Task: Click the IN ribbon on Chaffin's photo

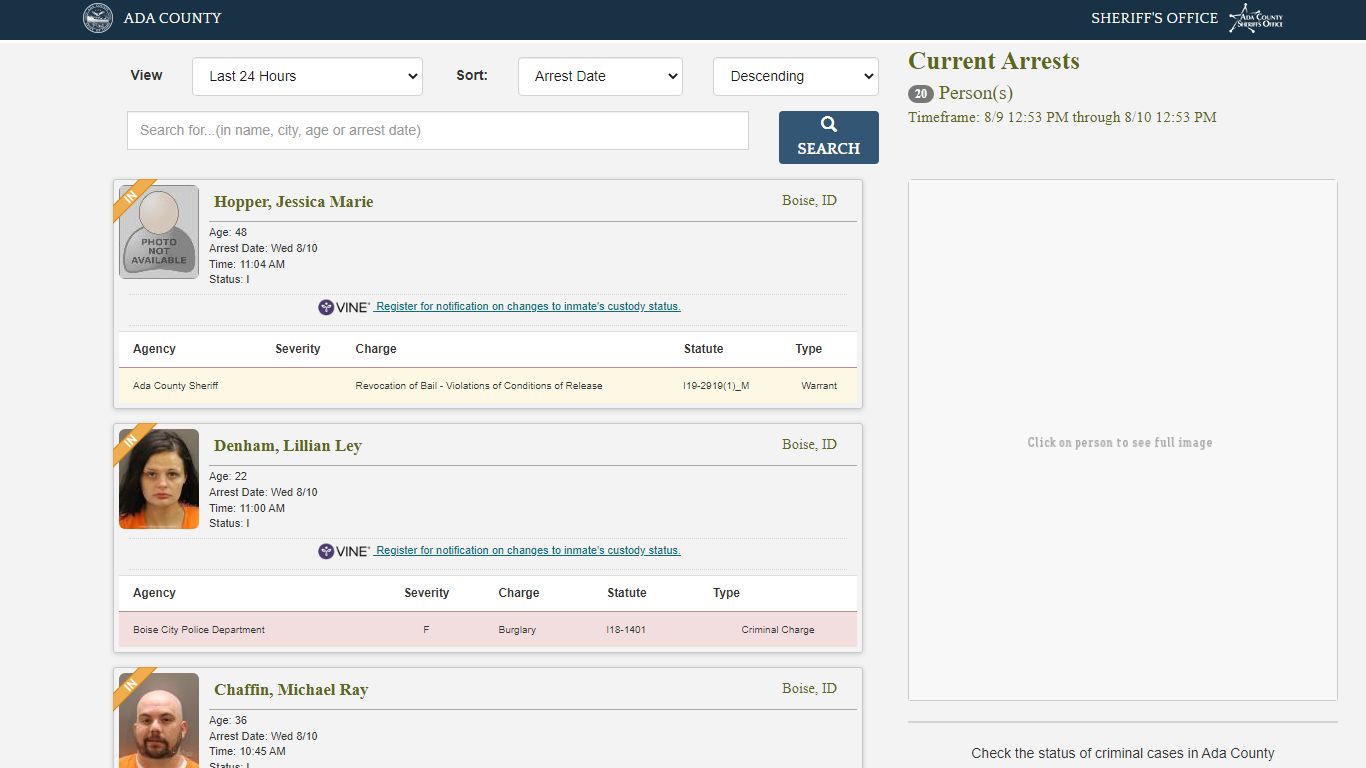Action: point(134,688)
